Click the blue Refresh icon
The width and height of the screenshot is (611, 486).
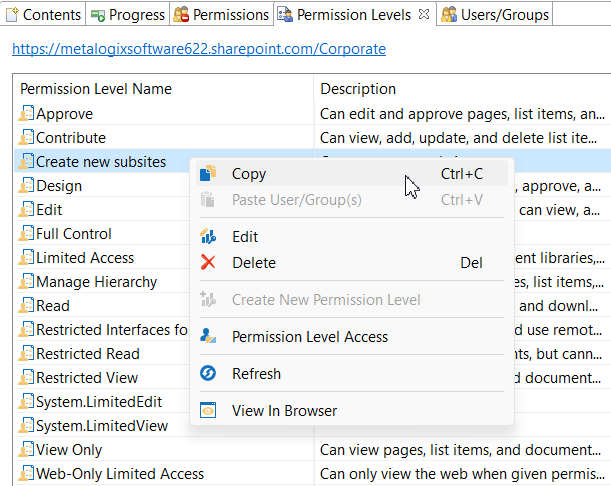point(208,374)
